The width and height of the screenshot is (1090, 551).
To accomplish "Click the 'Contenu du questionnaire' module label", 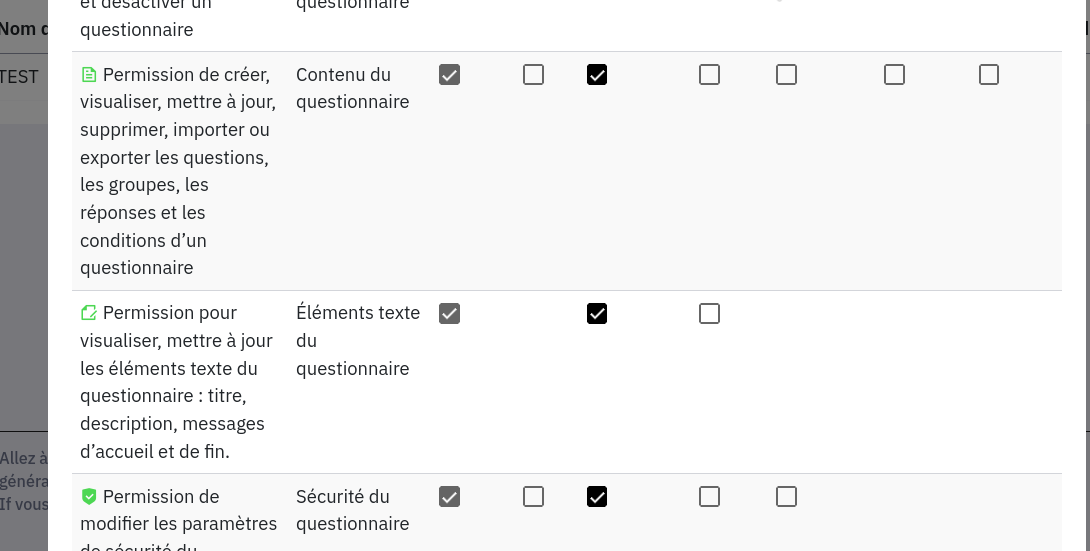I will tap(352, 88).
